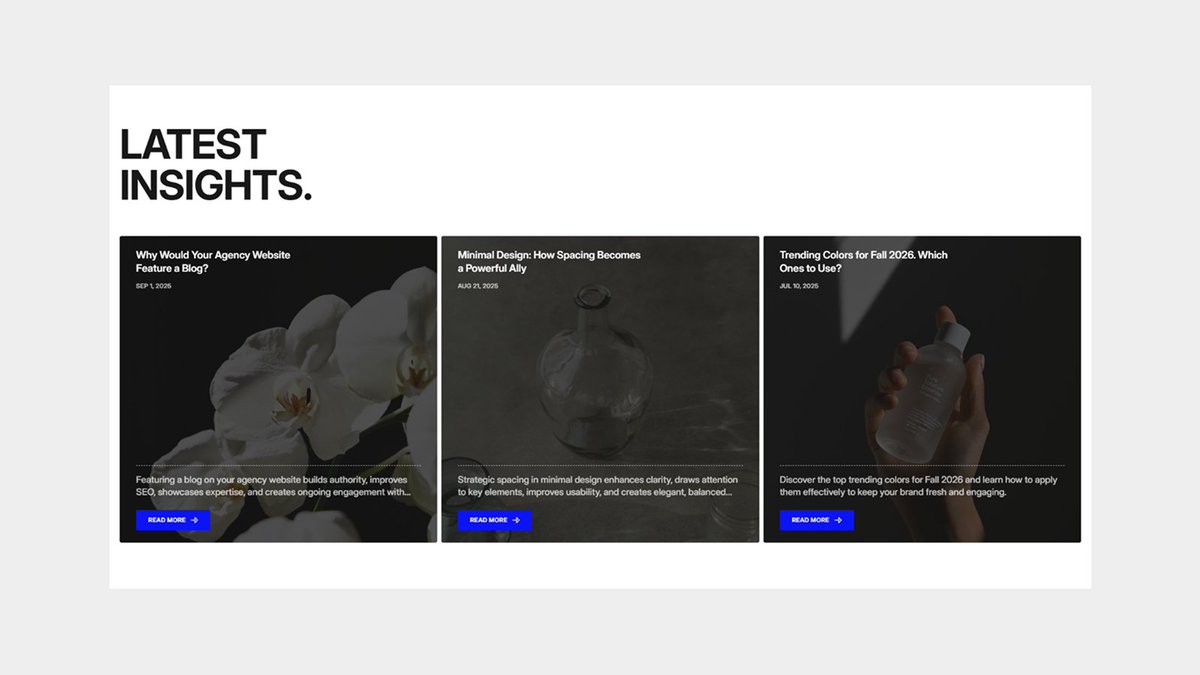Open the 'Why Would Your Agency Website Feature a Blog?' title
1200x675 pixels.
tap(213, 261)
